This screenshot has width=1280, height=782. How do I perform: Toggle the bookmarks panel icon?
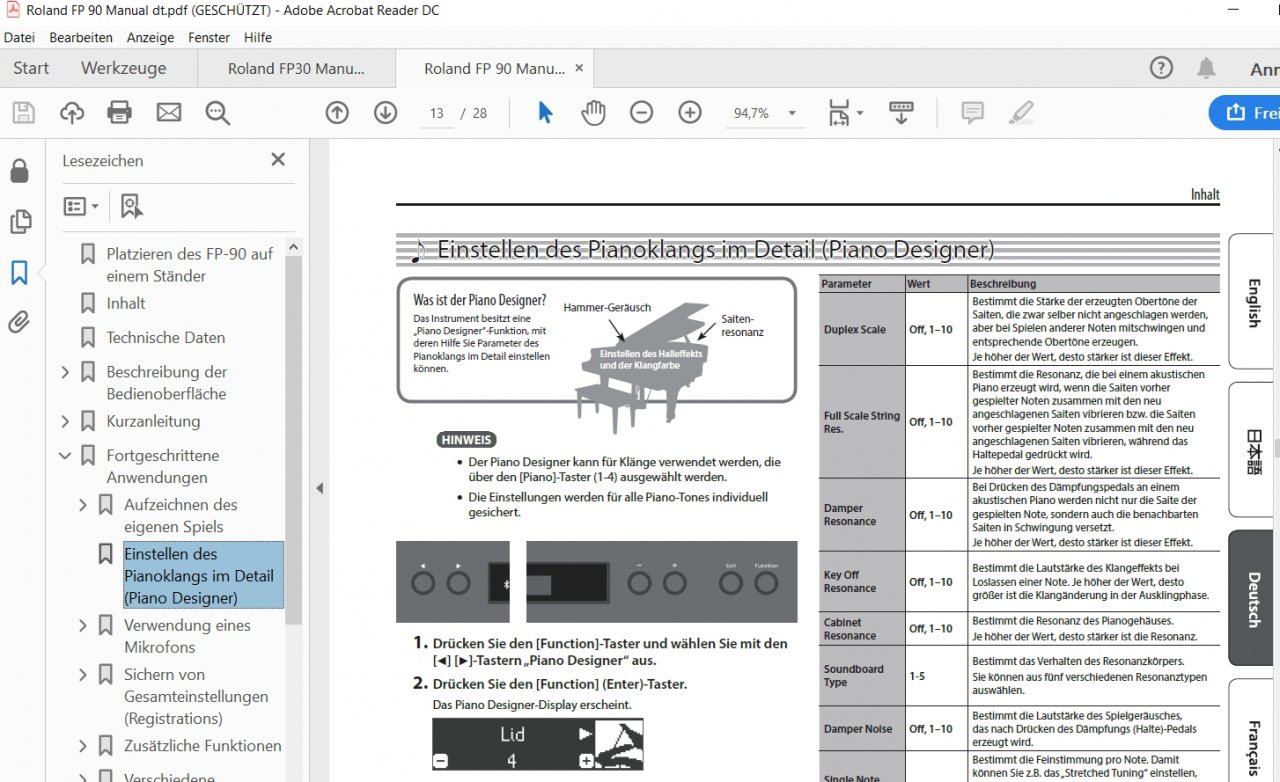(19, 272)
